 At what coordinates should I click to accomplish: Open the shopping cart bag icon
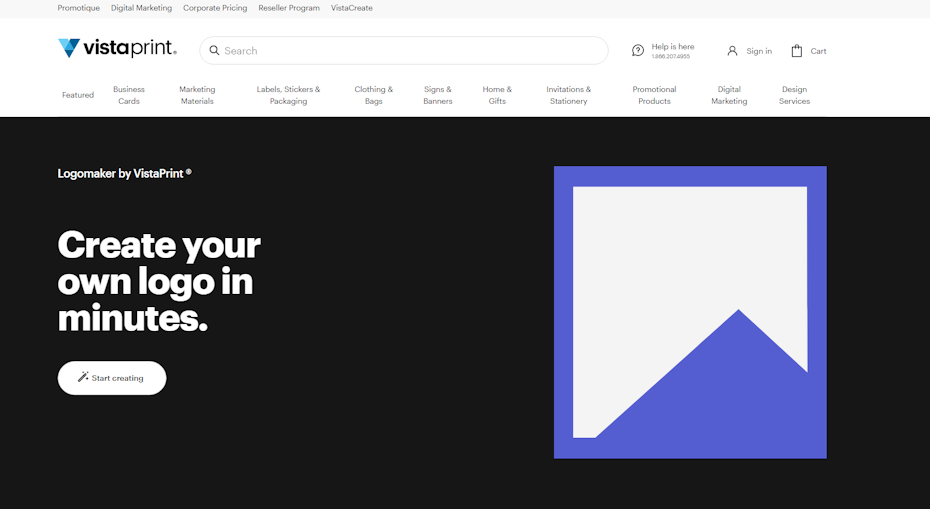797,51
